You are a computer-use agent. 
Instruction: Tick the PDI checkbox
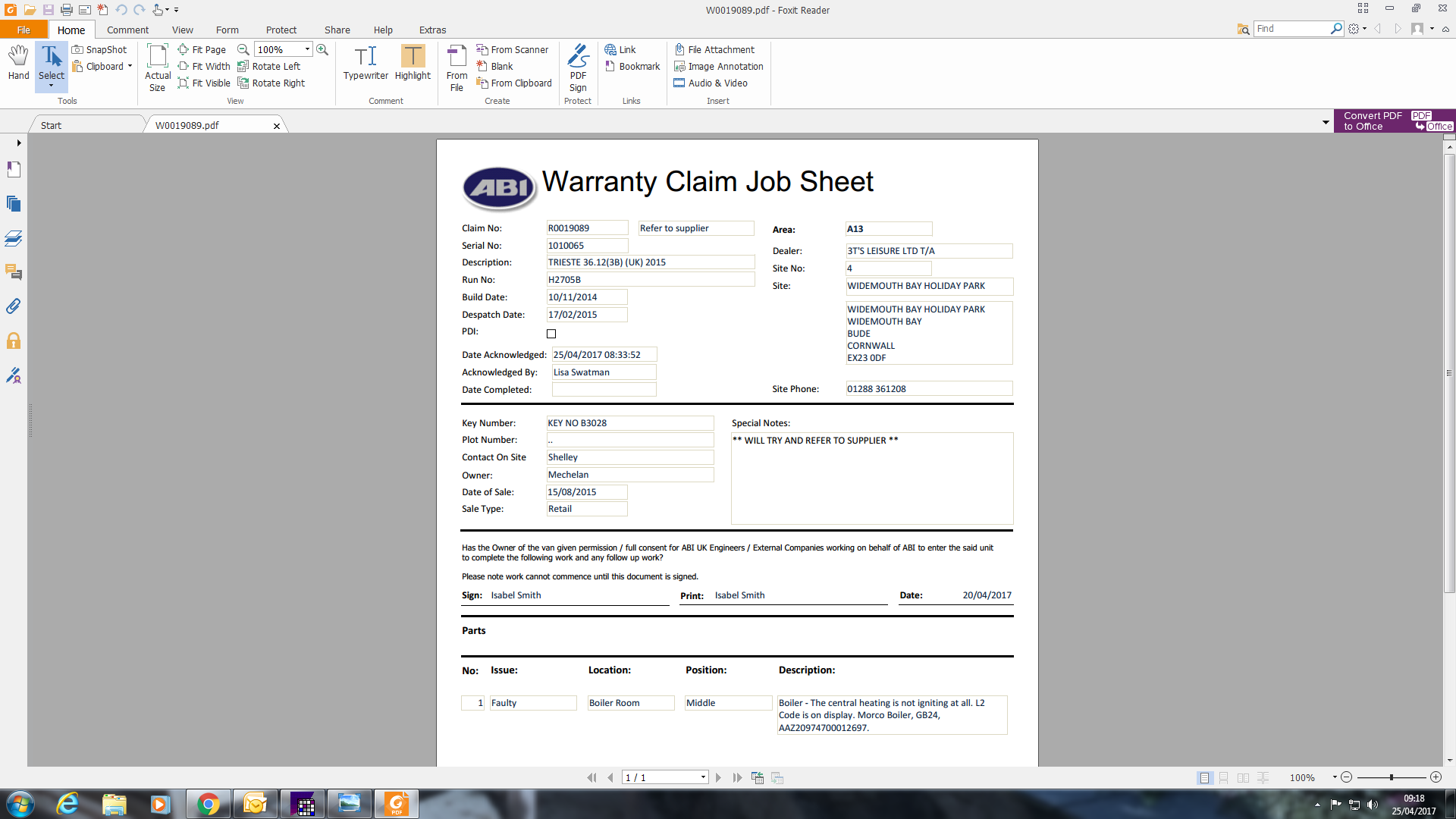[551, 334]
